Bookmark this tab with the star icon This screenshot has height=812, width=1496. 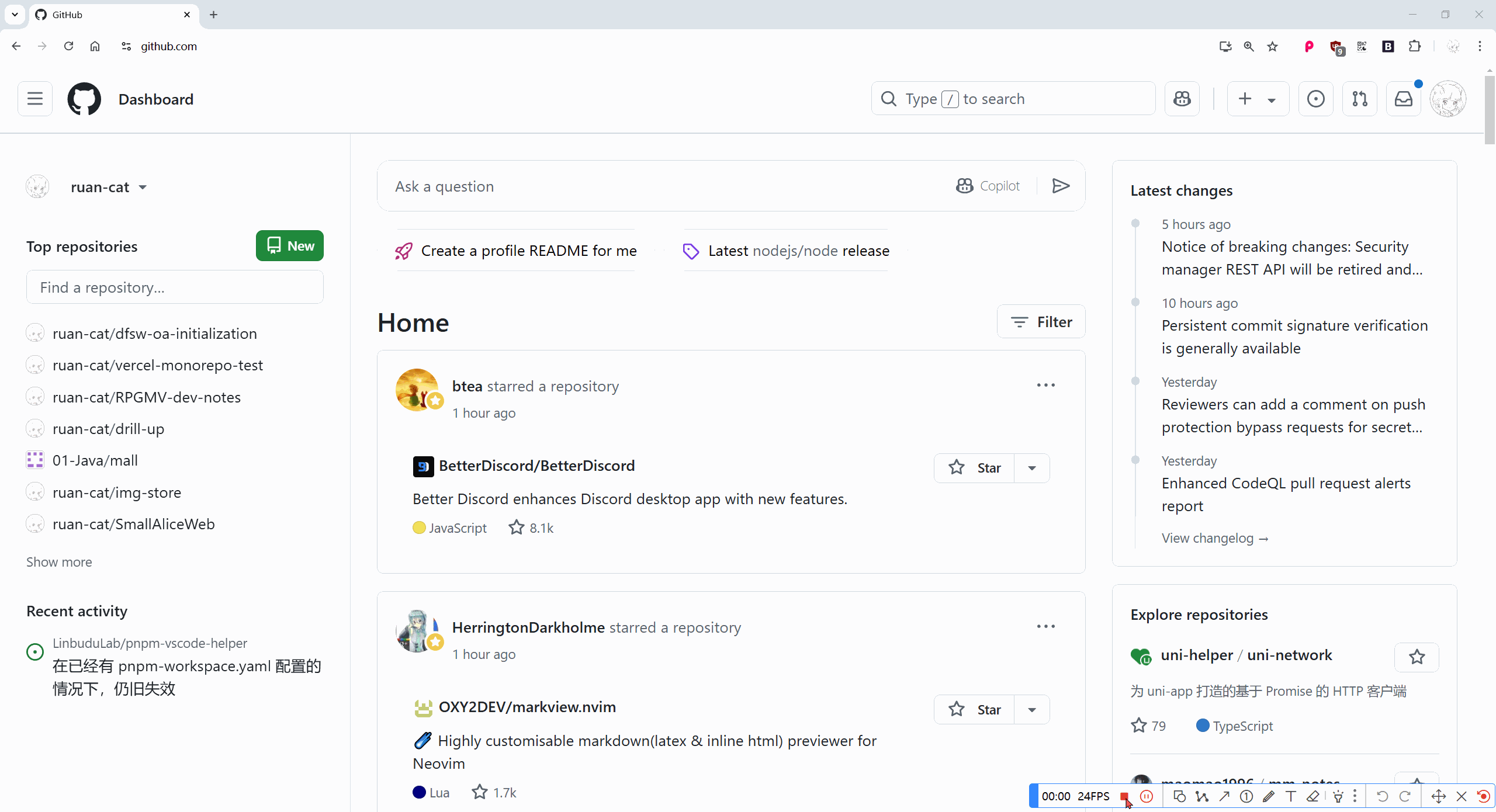tap(1273, 46)
